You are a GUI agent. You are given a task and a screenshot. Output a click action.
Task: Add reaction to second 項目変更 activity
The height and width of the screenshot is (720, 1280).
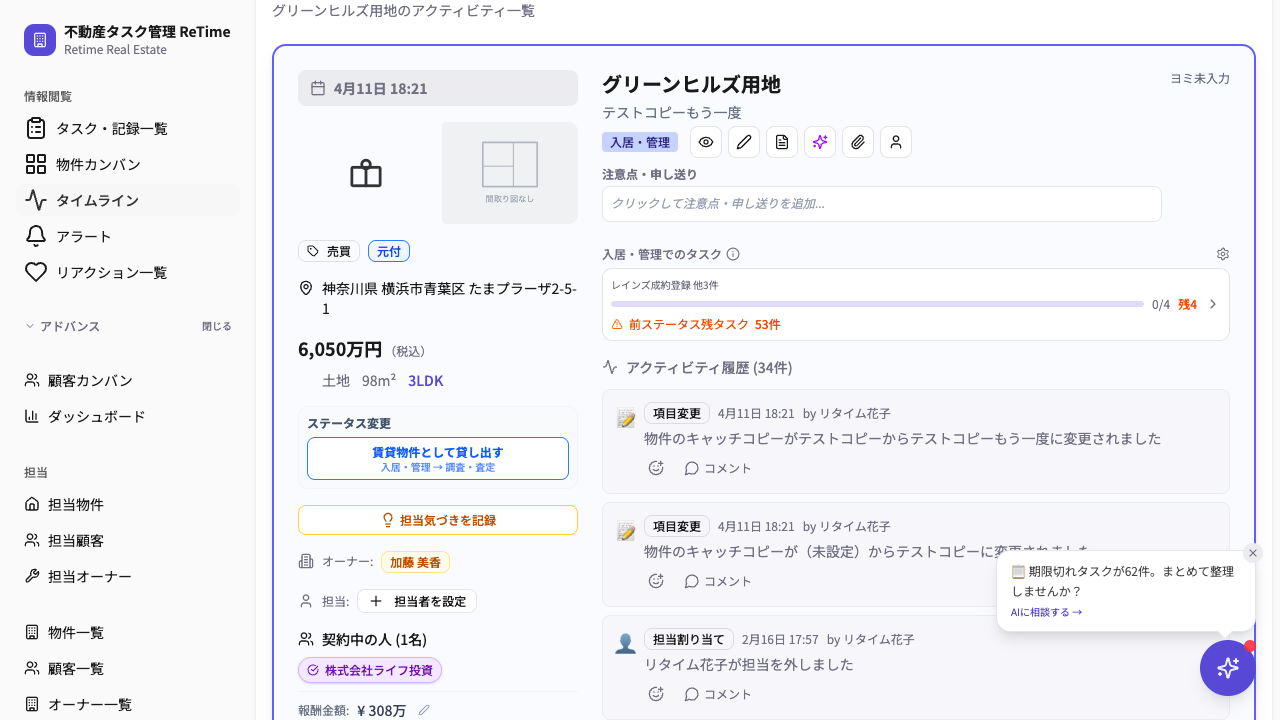click(x=656, y=581)
